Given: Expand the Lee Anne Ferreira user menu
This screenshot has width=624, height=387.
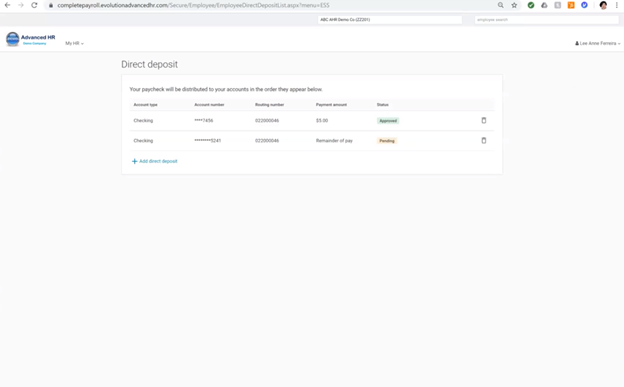Looking at the screenshot, I should click(x=597, y=43).
